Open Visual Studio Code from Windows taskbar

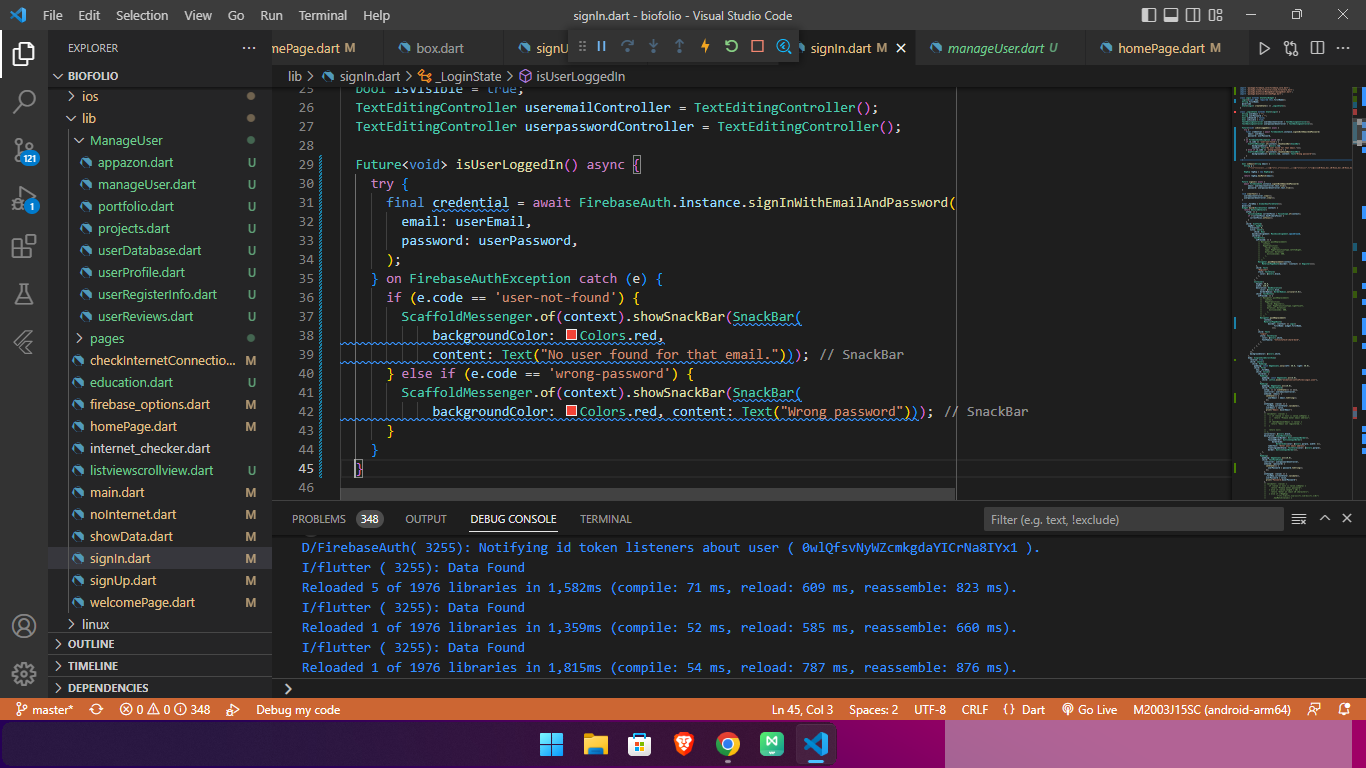click(x=814, y=744)
